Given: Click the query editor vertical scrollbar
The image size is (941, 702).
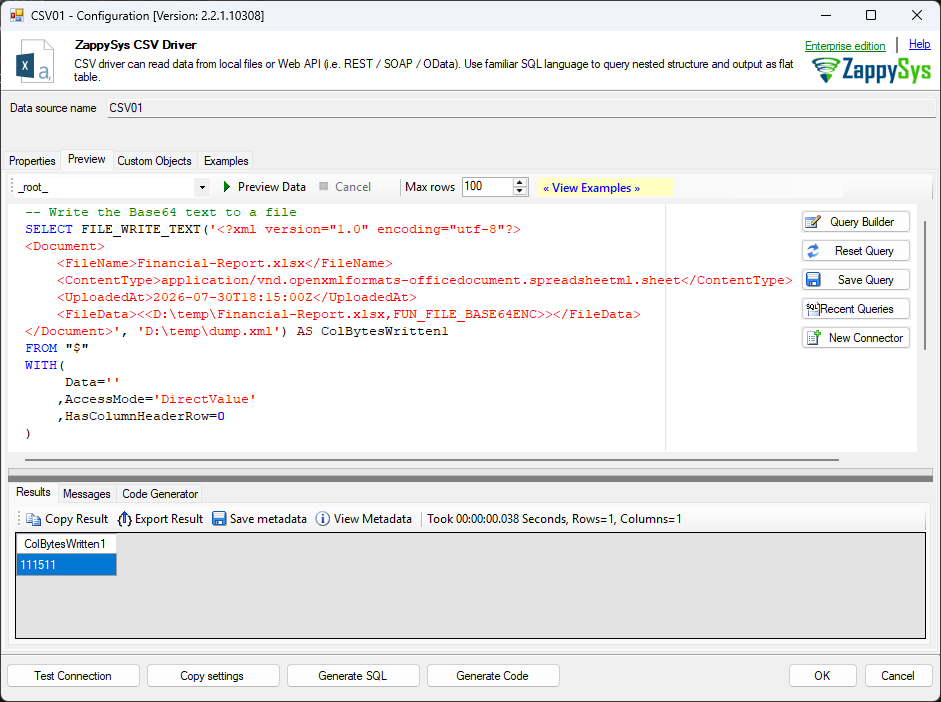Looking at the screenshot, I should pos(924,285).
